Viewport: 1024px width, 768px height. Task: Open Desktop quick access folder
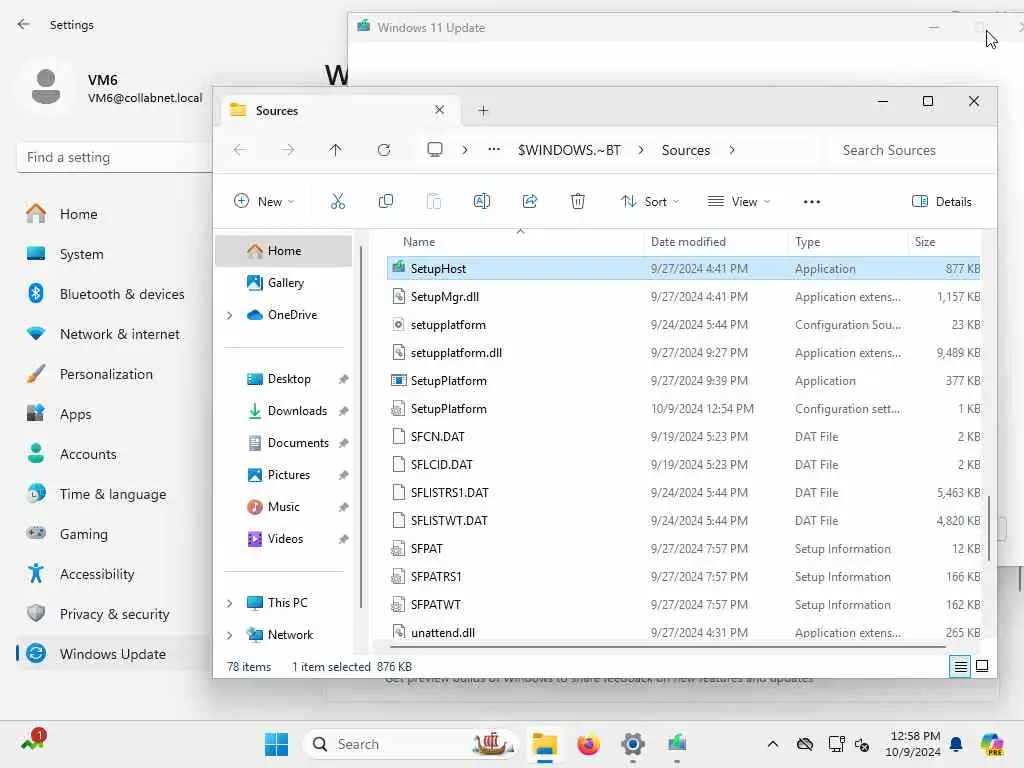tap(289, 379)
